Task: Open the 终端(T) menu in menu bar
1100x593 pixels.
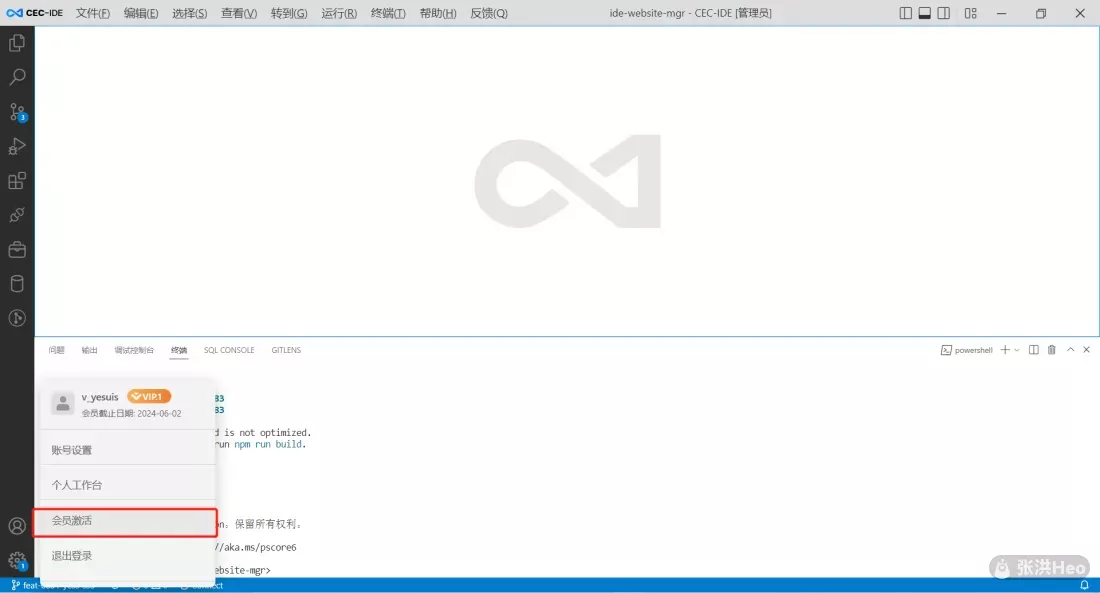Action: 388,13
